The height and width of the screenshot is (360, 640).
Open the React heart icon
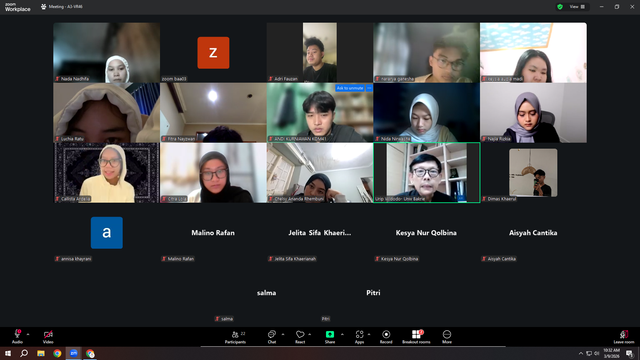300,334
